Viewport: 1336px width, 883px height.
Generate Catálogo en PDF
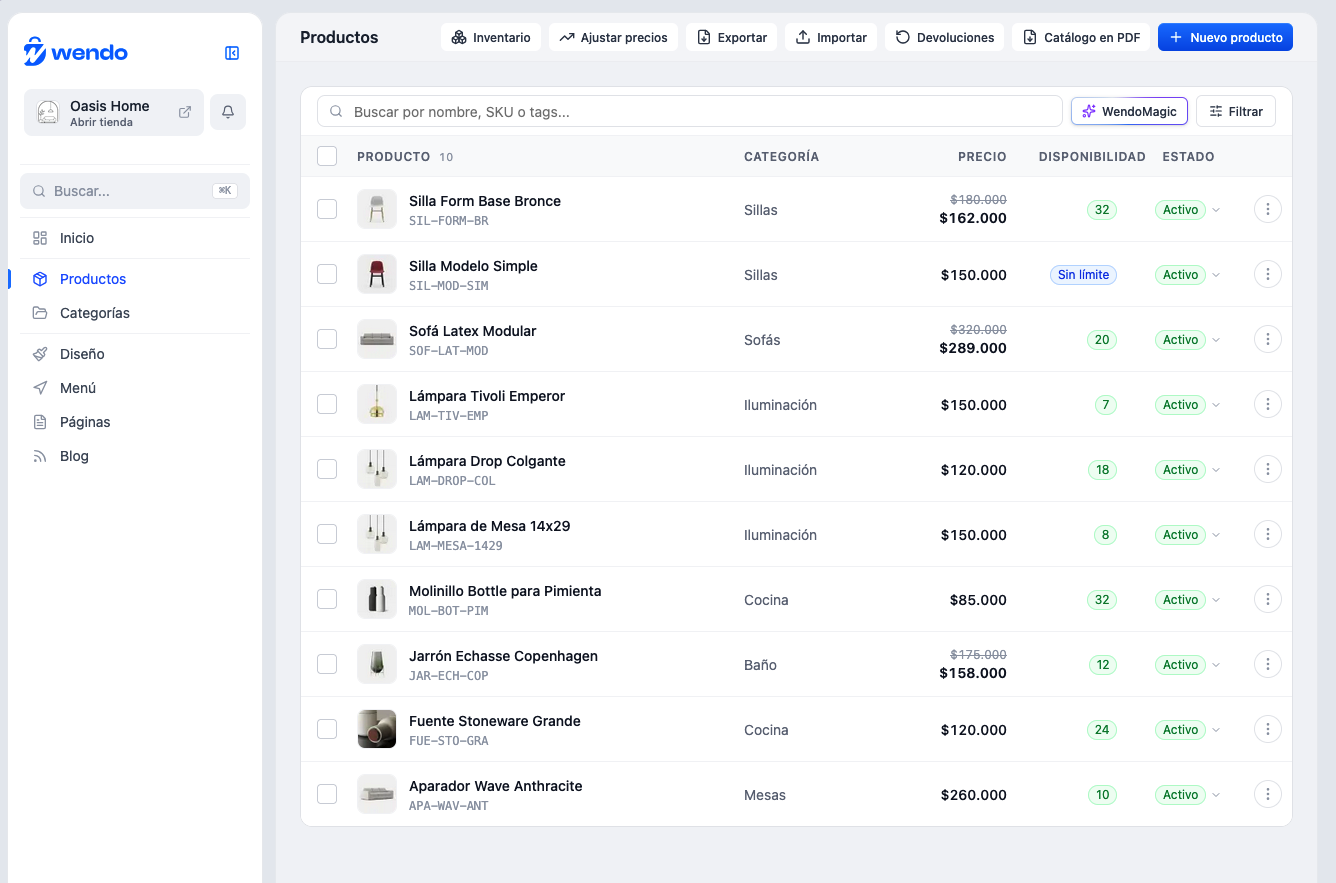(x=1082, y=37)
